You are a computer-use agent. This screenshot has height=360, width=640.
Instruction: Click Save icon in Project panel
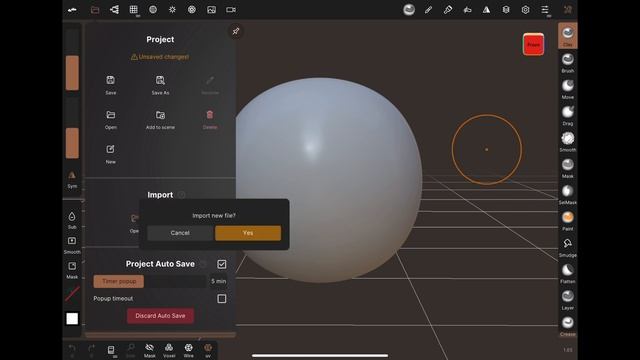[111, 80]
